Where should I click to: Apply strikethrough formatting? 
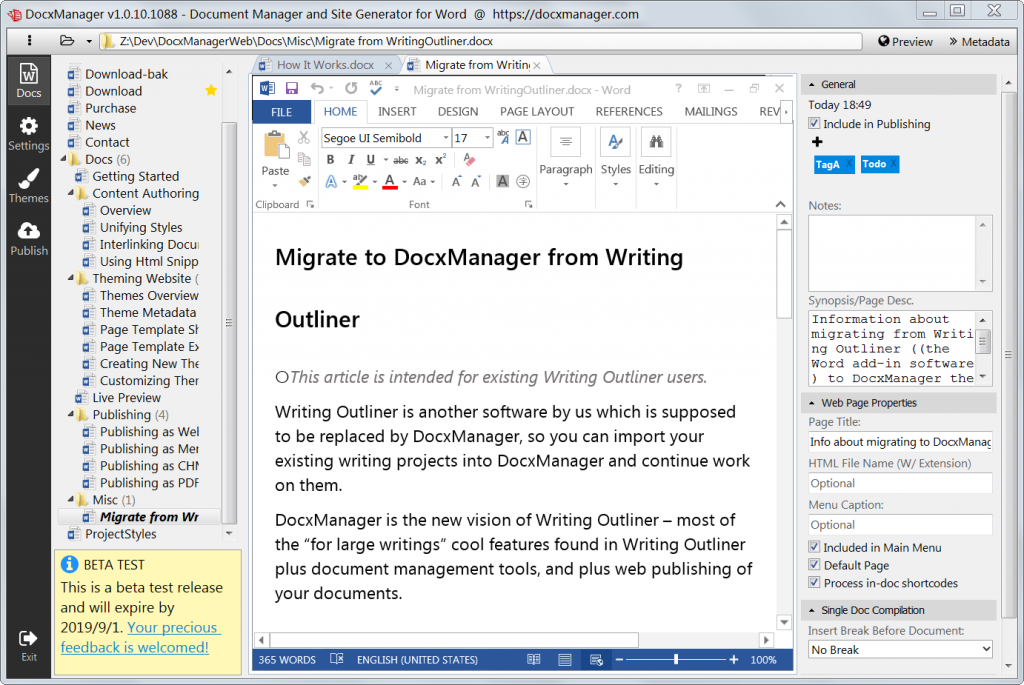click(x=401, y=160)
